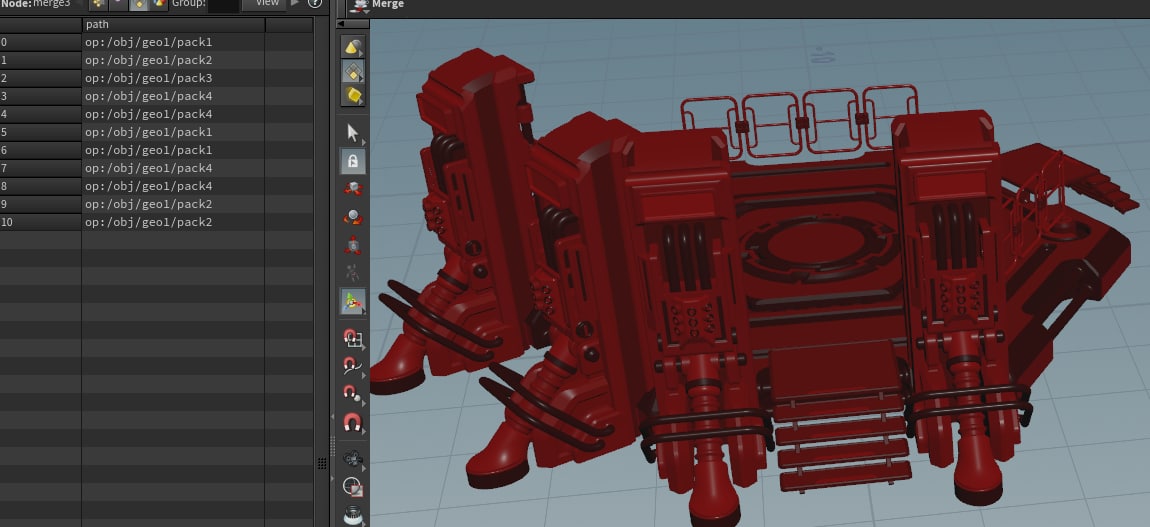Activate the camera View tool
The height and width of the screenshot is (527, 1150).
coord(353,459)
